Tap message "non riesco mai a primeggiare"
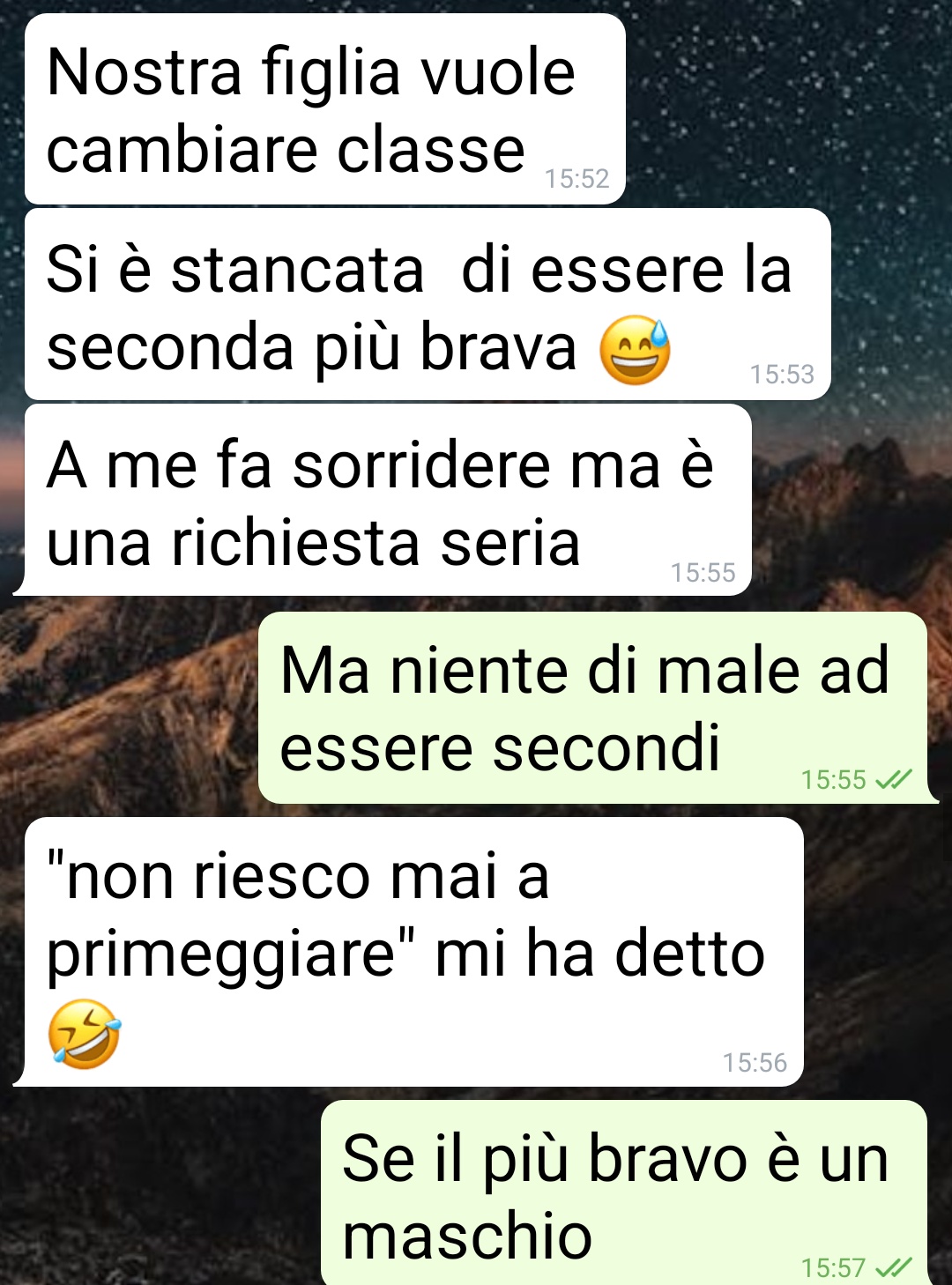The height and width of the screenshot is (1285, 952). (414, 952)
